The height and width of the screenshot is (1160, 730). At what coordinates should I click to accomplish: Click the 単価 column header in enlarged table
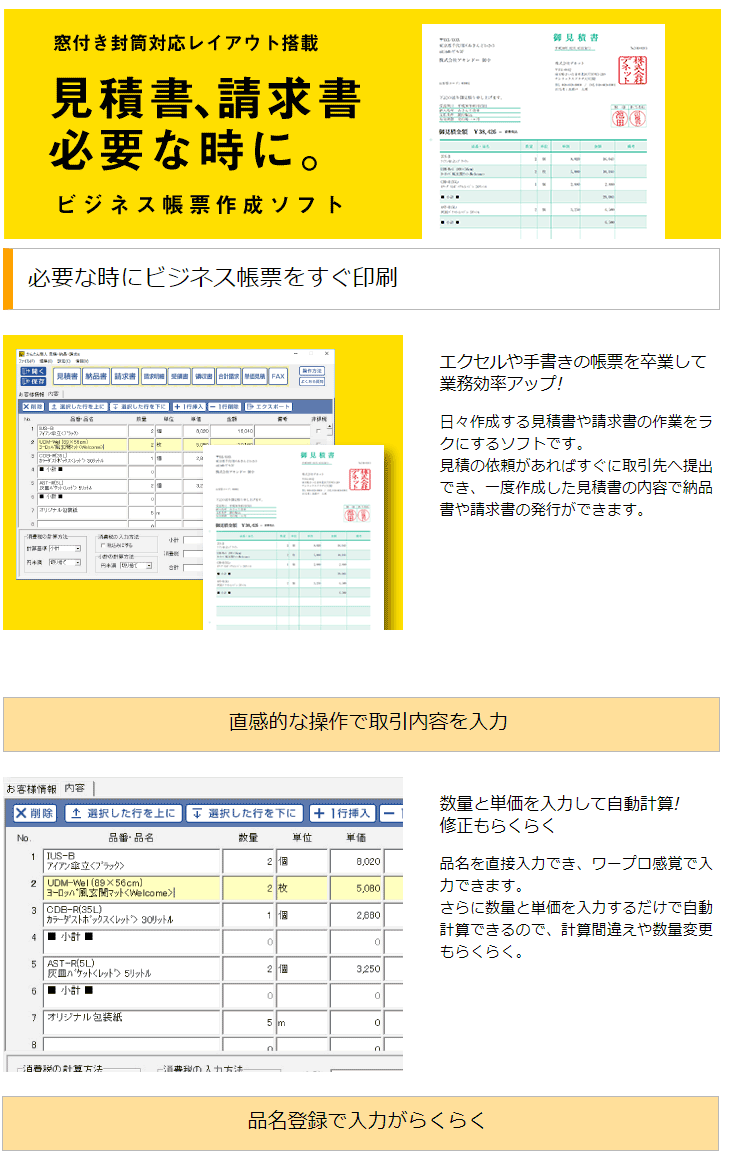356,837
